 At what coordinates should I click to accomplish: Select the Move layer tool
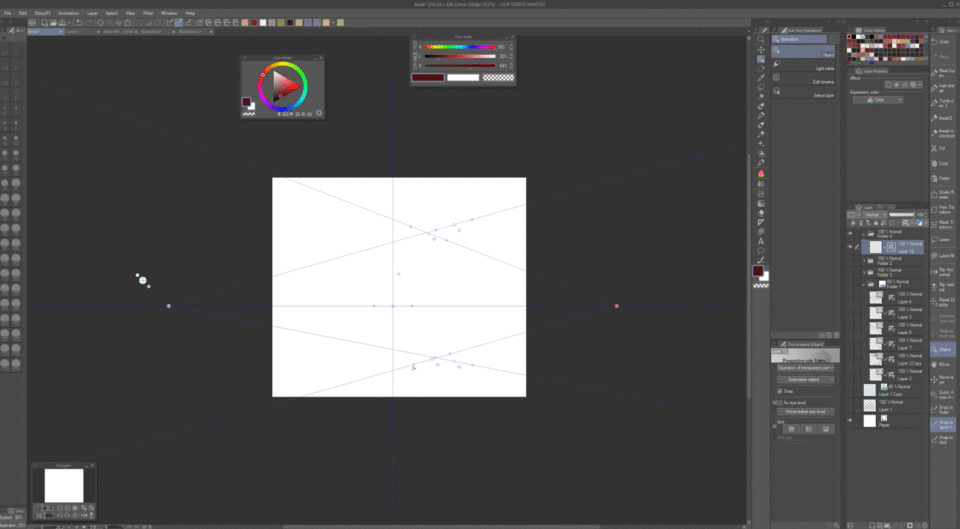(762, 50)
